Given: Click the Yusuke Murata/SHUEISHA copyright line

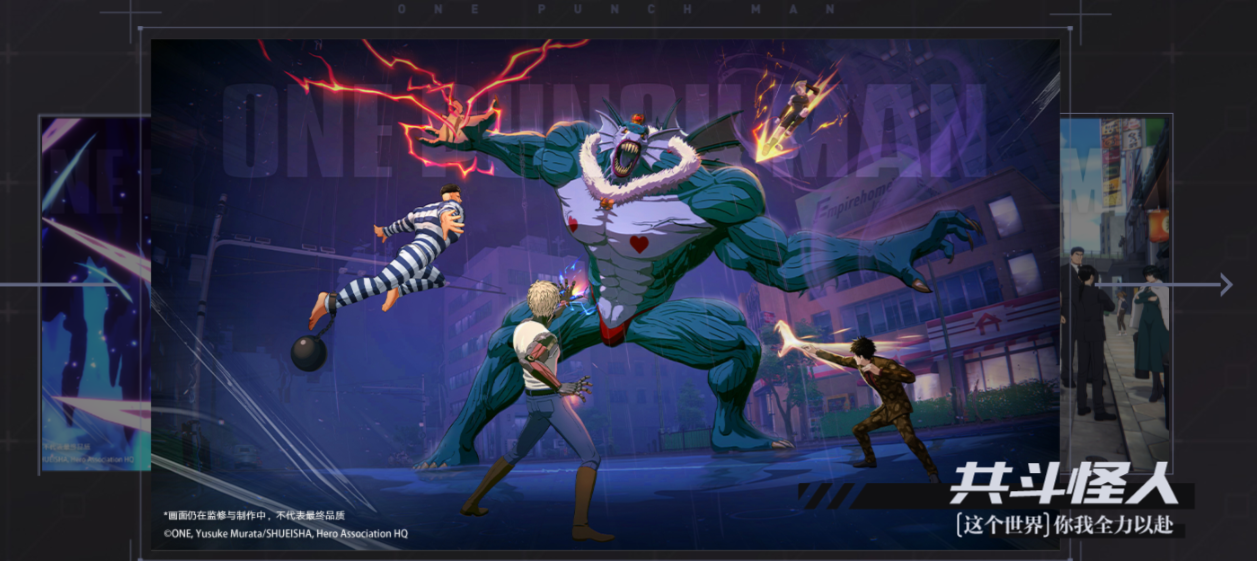Looking at the screenshot, I should (x=285, y=533).
